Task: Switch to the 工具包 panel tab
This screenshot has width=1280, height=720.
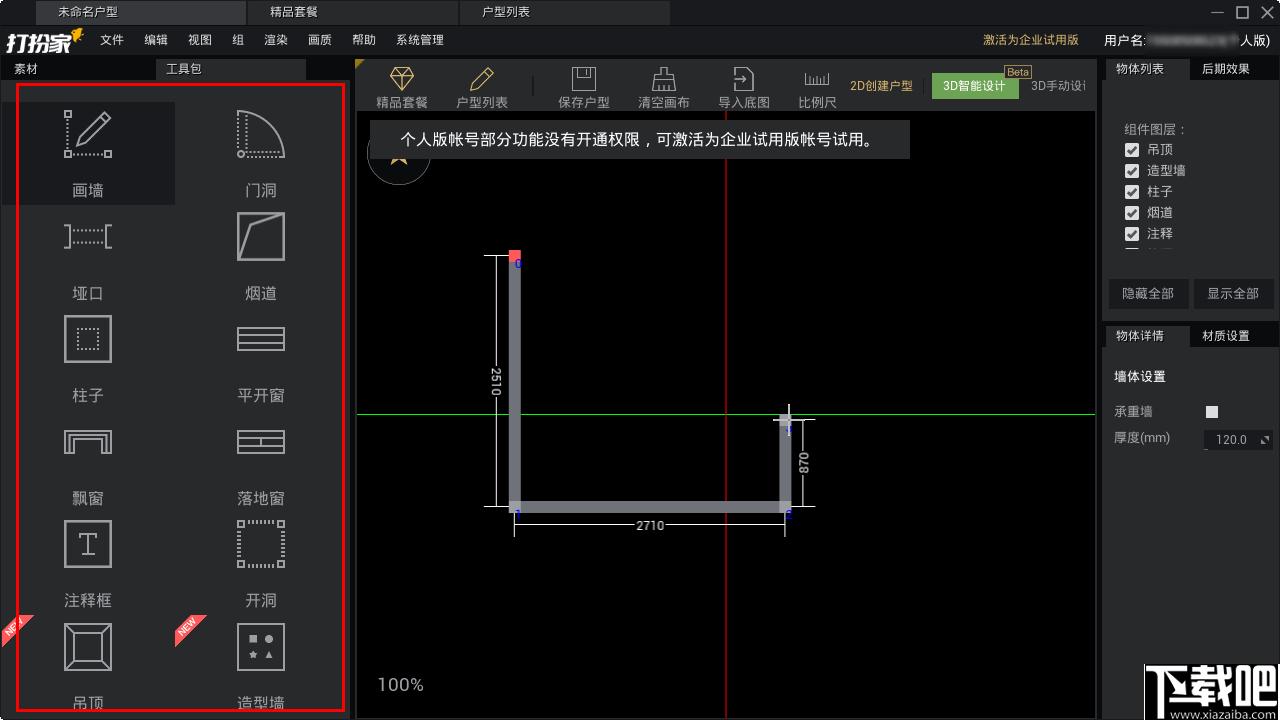Action: pyautogui.click(x=230, y=69)
